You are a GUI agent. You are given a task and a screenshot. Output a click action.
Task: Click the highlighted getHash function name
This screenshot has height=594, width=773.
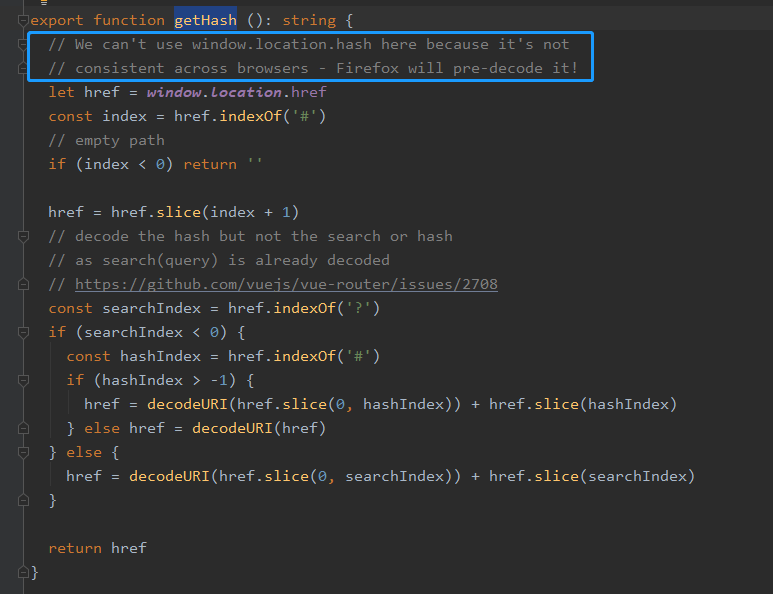click(x=206, y=20)
